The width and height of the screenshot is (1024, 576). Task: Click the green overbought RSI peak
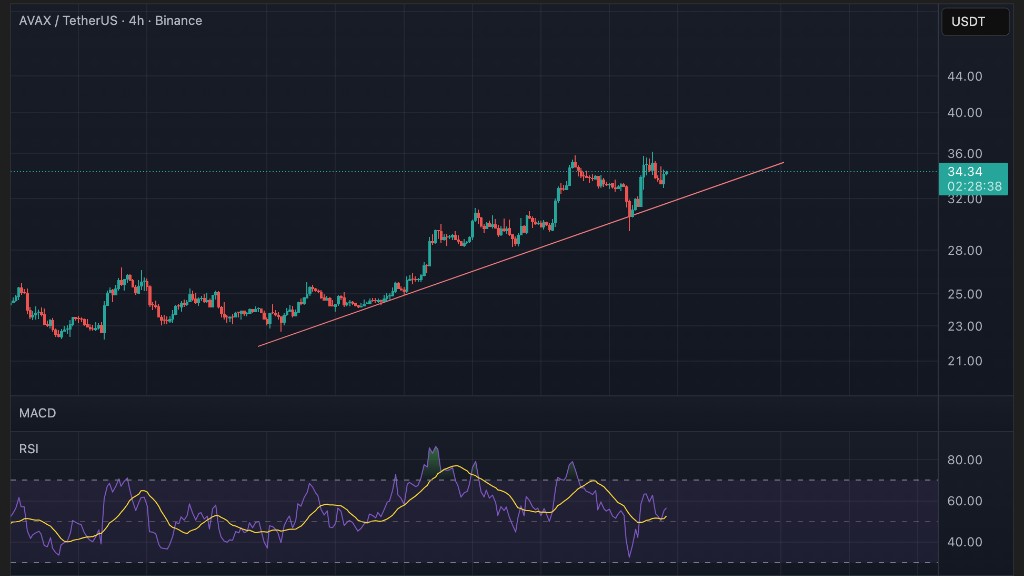(433, 458)
